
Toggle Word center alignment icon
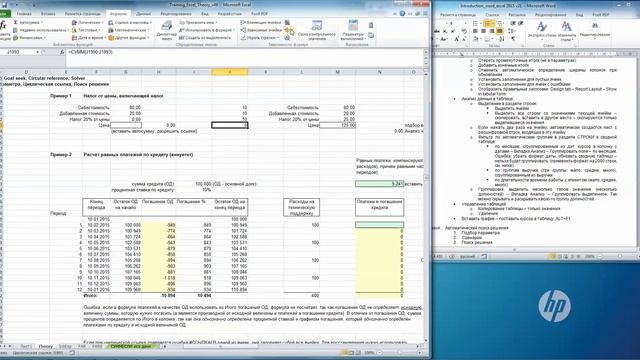point(483,31)
